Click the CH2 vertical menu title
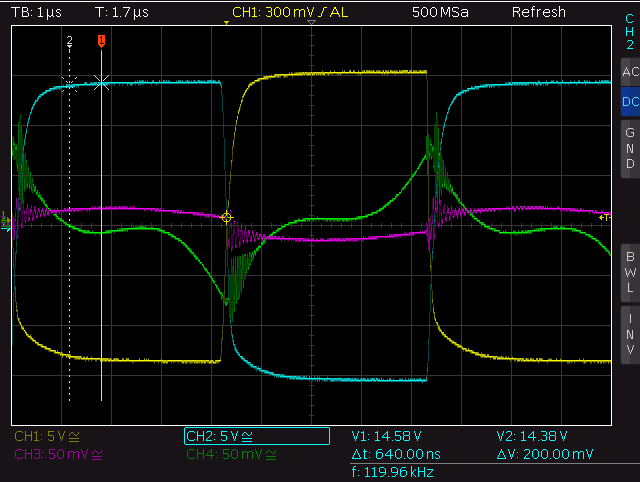The width and height of the screenshot is (640, 482). (630, 31)
